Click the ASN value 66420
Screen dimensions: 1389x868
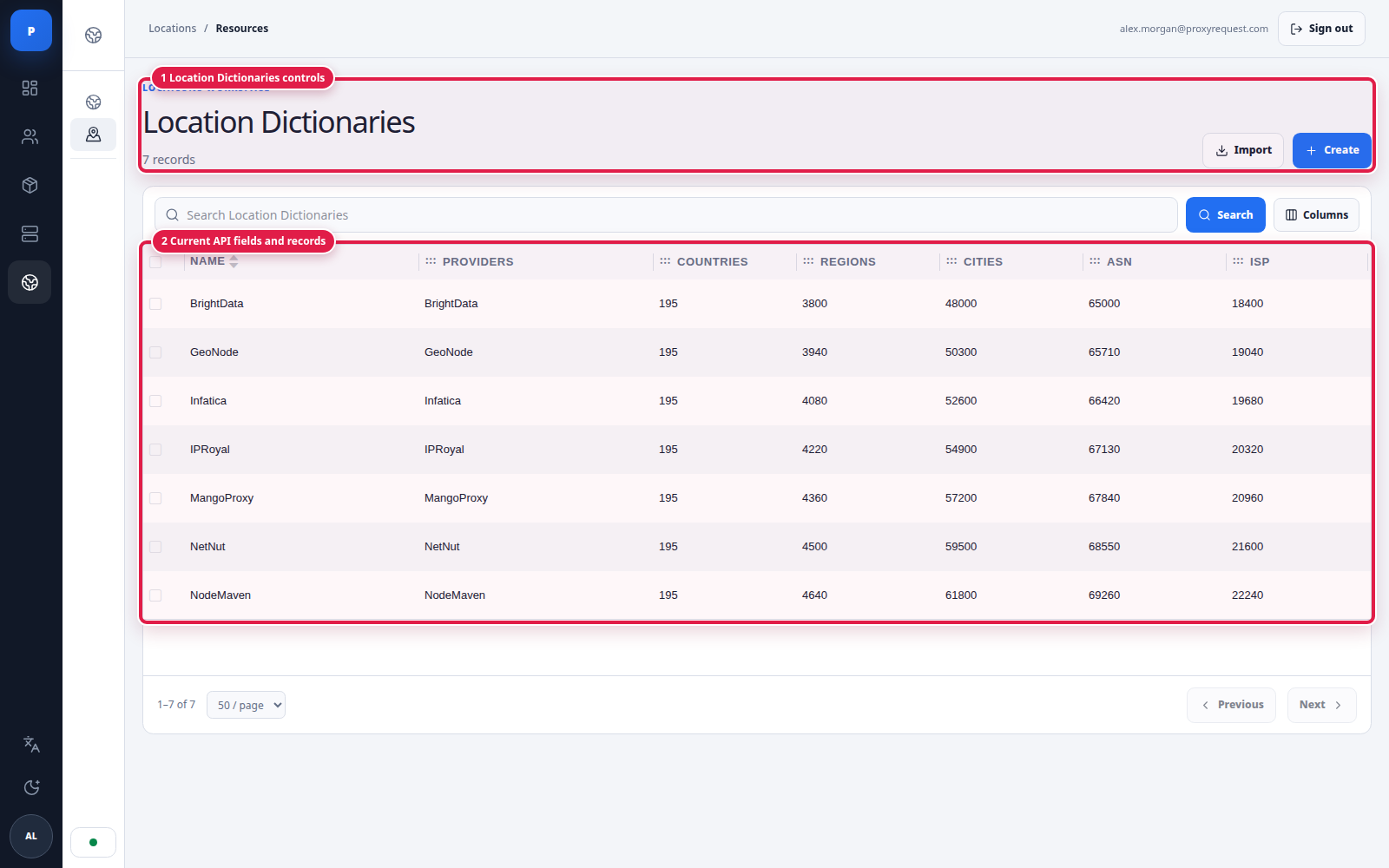(1104, 401)
